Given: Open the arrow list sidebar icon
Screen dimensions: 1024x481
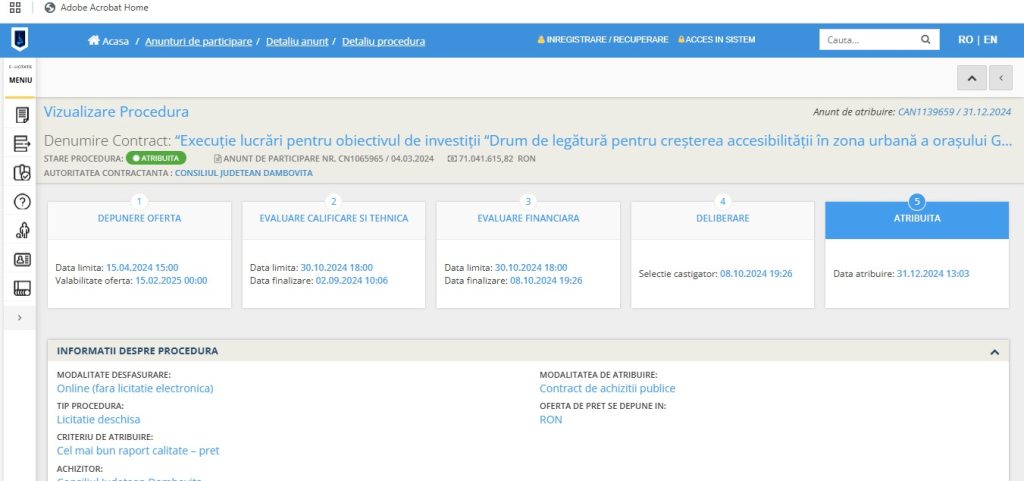Looking at the screenshot, I should [21, 144].
